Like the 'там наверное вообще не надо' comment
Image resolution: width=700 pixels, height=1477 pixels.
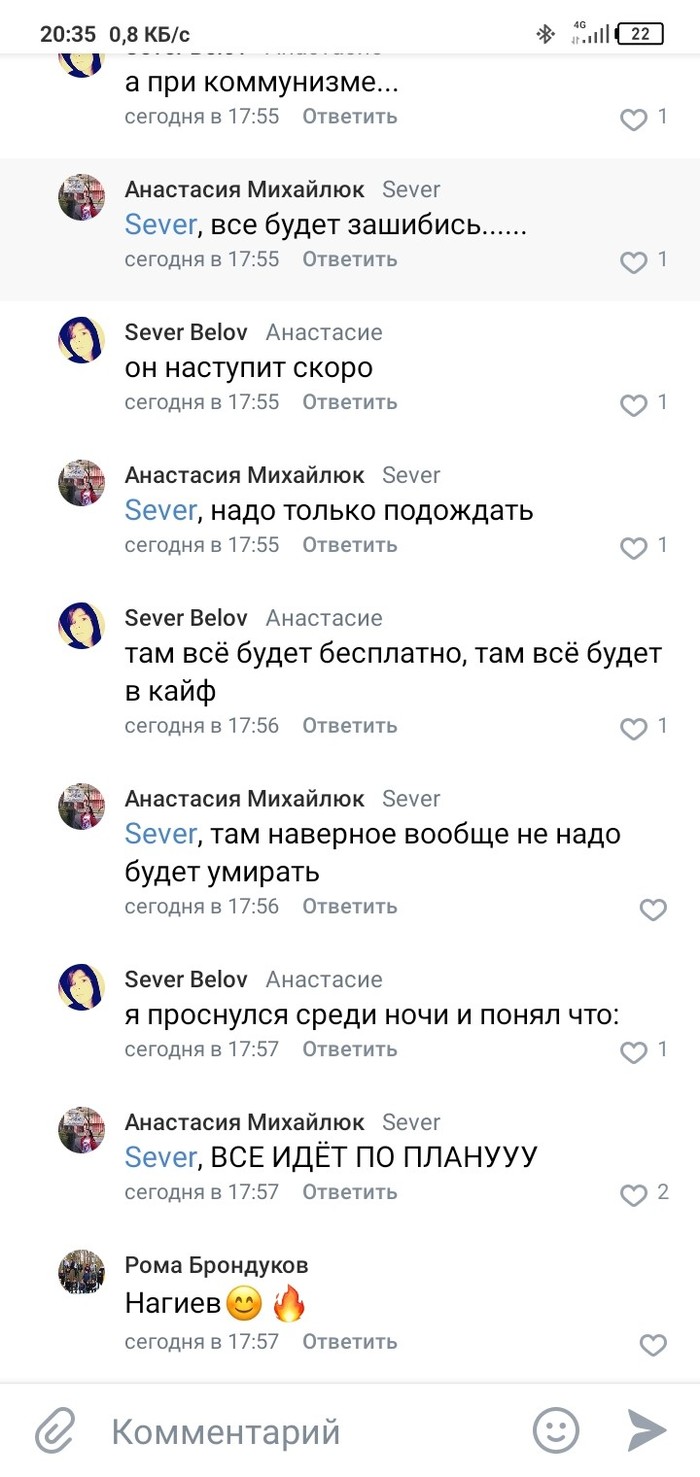652,909
